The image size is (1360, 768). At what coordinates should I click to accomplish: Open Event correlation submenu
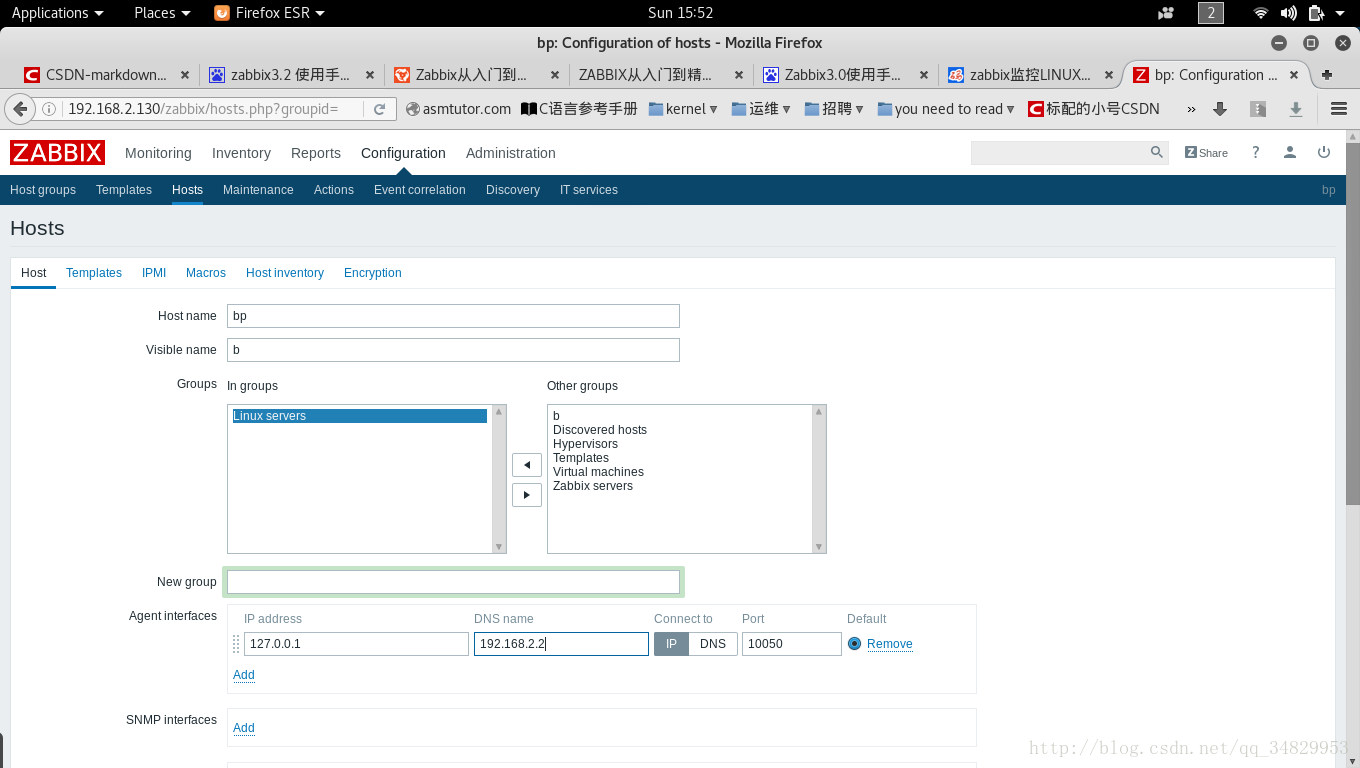coord(420,190)
